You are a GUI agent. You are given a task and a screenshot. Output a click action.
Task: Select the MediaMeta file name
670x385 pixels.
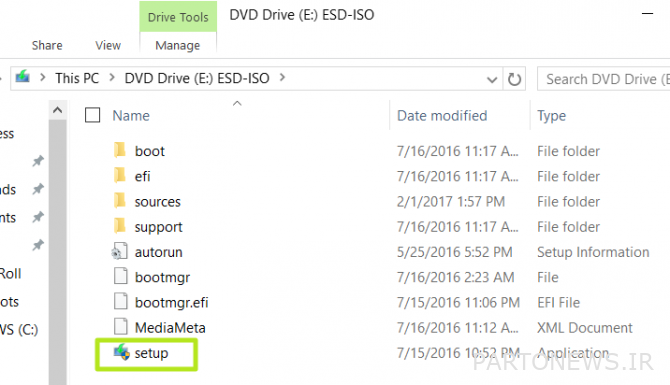[x=170, y=328]
